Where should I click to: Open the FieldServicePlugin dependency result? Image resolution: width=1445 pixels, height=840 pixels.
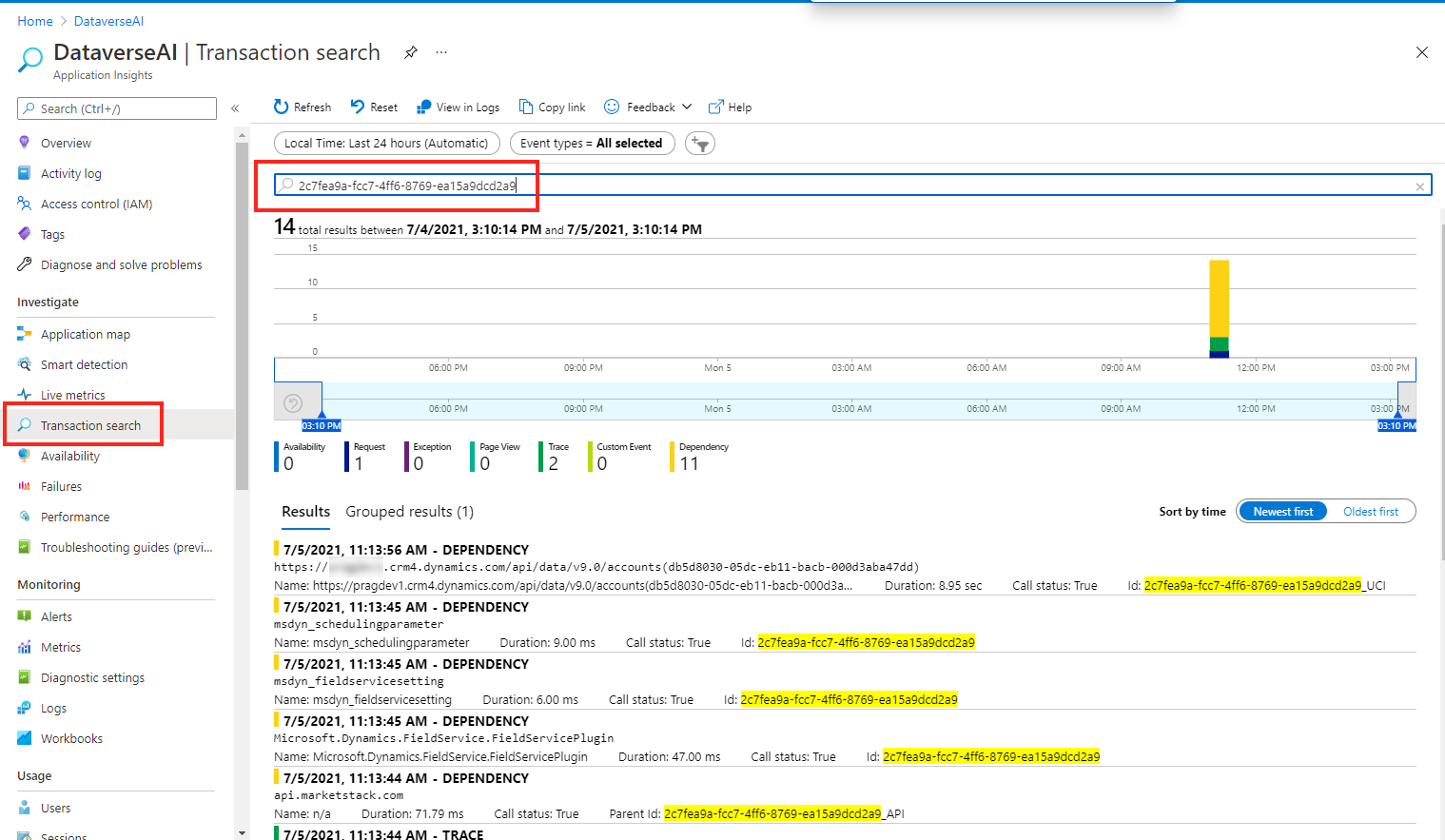click(x=845, y=739)
